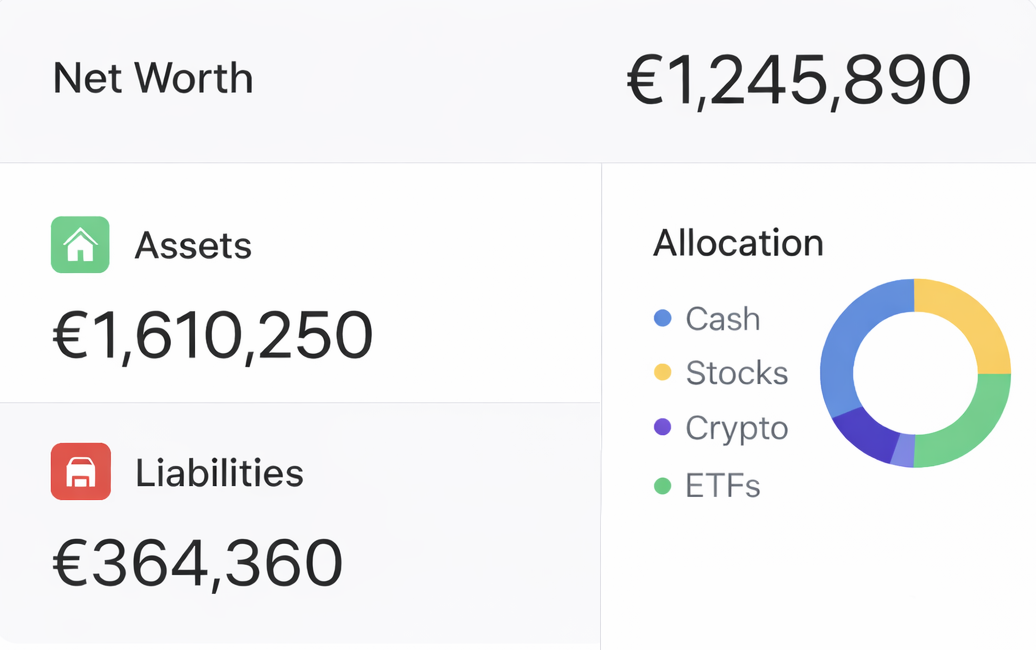Click the blue Cash legend dot
1036x650 pixels.
pyautogui.click(x=662, y=319)
